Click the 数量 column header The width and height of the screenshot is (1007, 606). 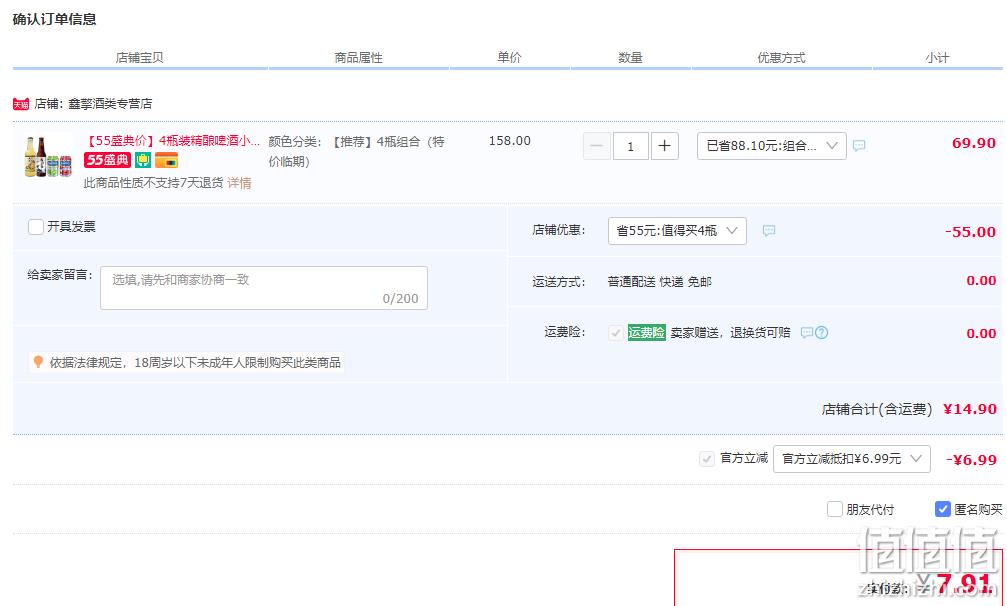(x=630, y=58)
